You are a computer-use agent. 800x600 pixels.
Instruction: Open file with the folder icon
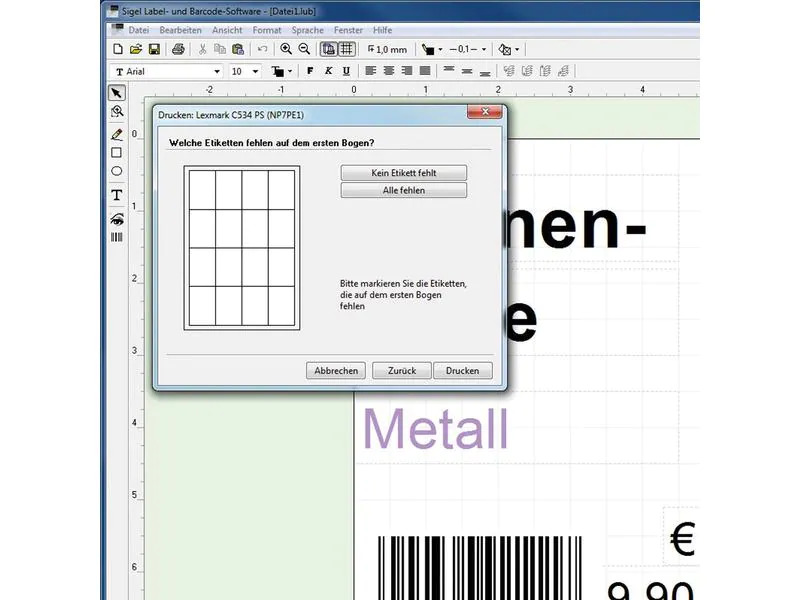point(136,49)
